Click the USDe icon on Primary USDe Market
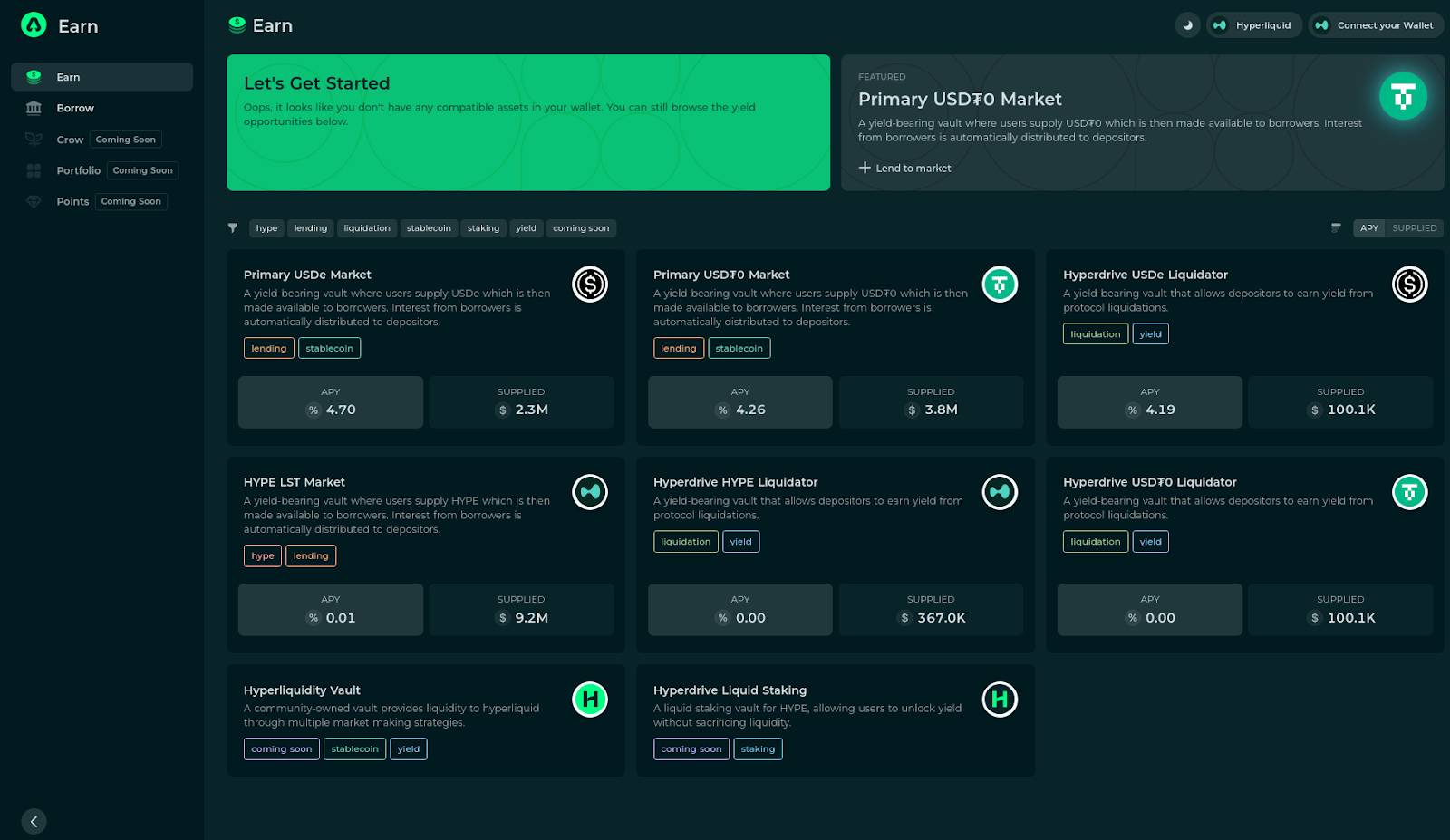The image size is (1450, 840). point(590,285)
